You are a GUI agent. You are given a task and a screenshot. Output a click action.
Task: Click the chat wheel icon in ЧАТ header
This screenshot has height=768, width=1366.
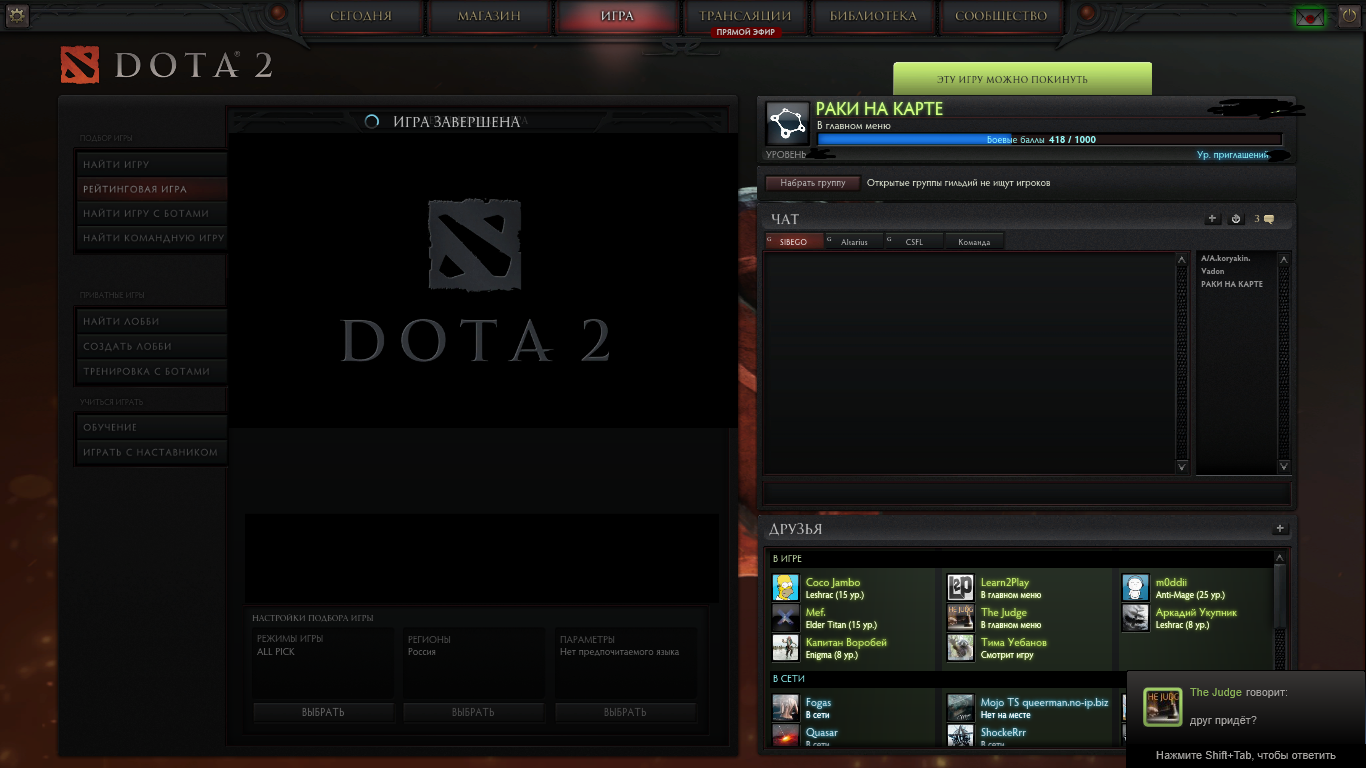point(1236,219)
